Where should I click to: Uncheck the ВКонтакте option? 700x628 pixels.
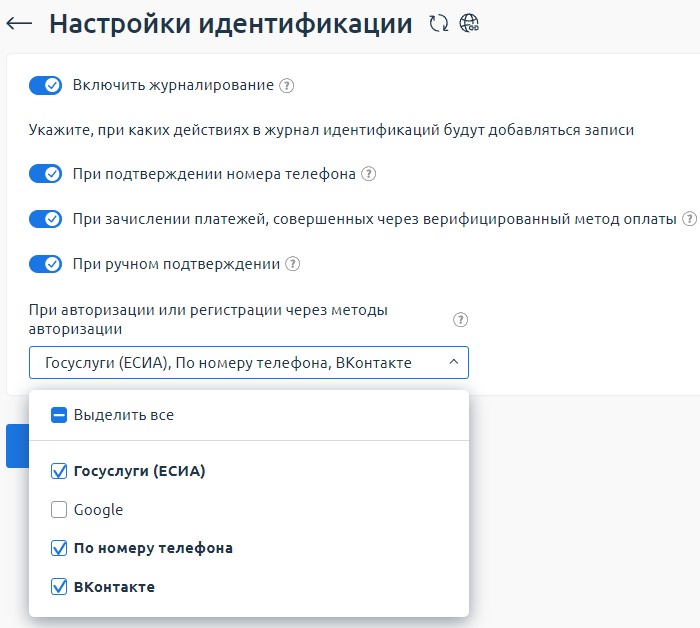59,587
